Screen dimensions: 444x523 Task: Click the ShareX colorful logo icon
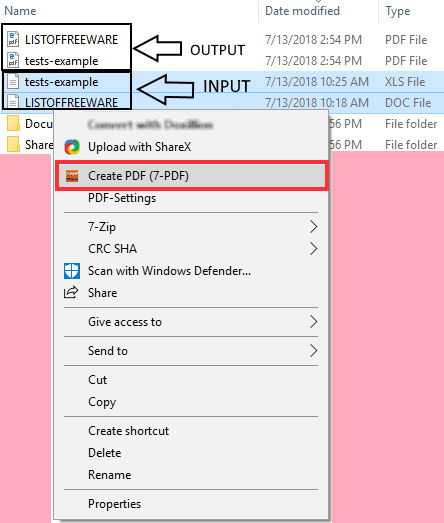(x=72, y=147)
